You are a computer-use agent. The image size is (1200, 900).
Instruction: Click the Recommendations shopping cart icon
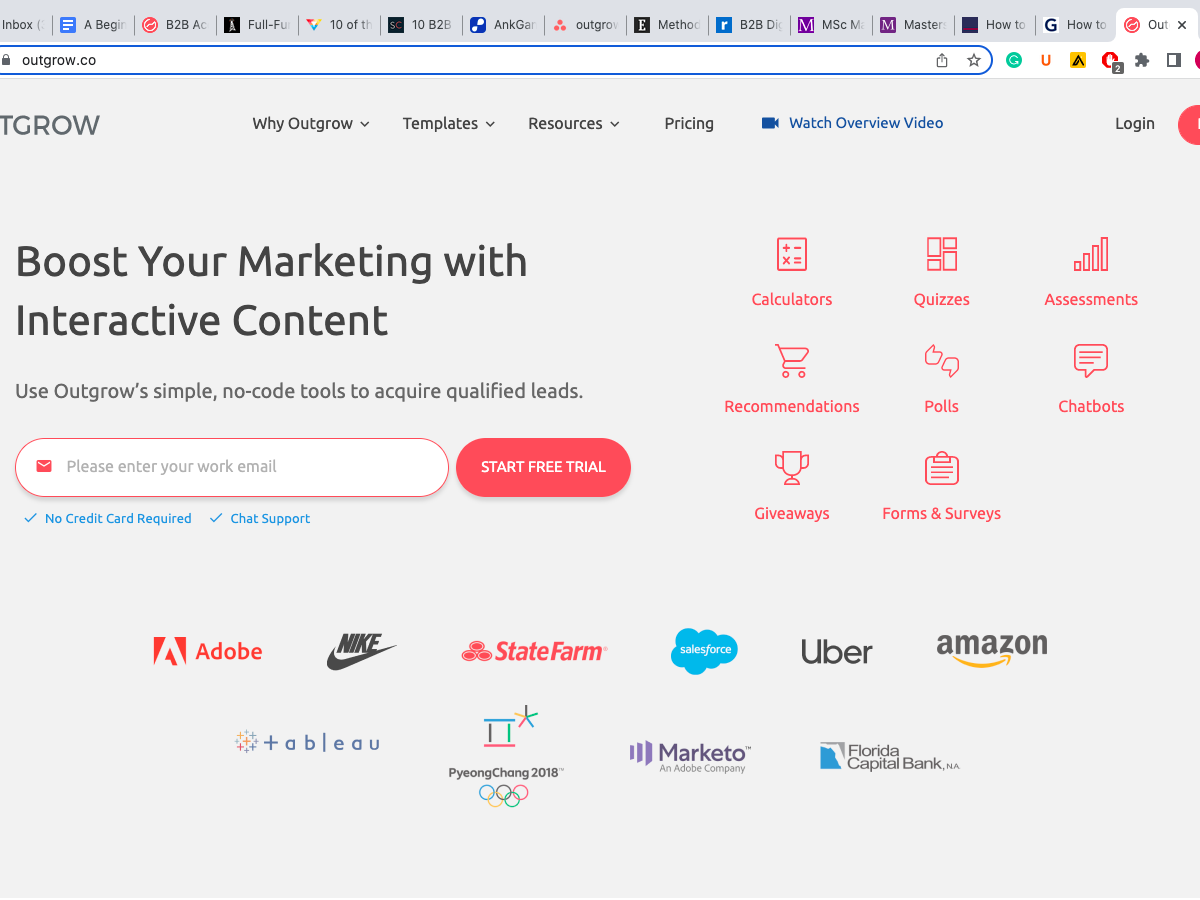pyautogui.click(x=791, y=361)
